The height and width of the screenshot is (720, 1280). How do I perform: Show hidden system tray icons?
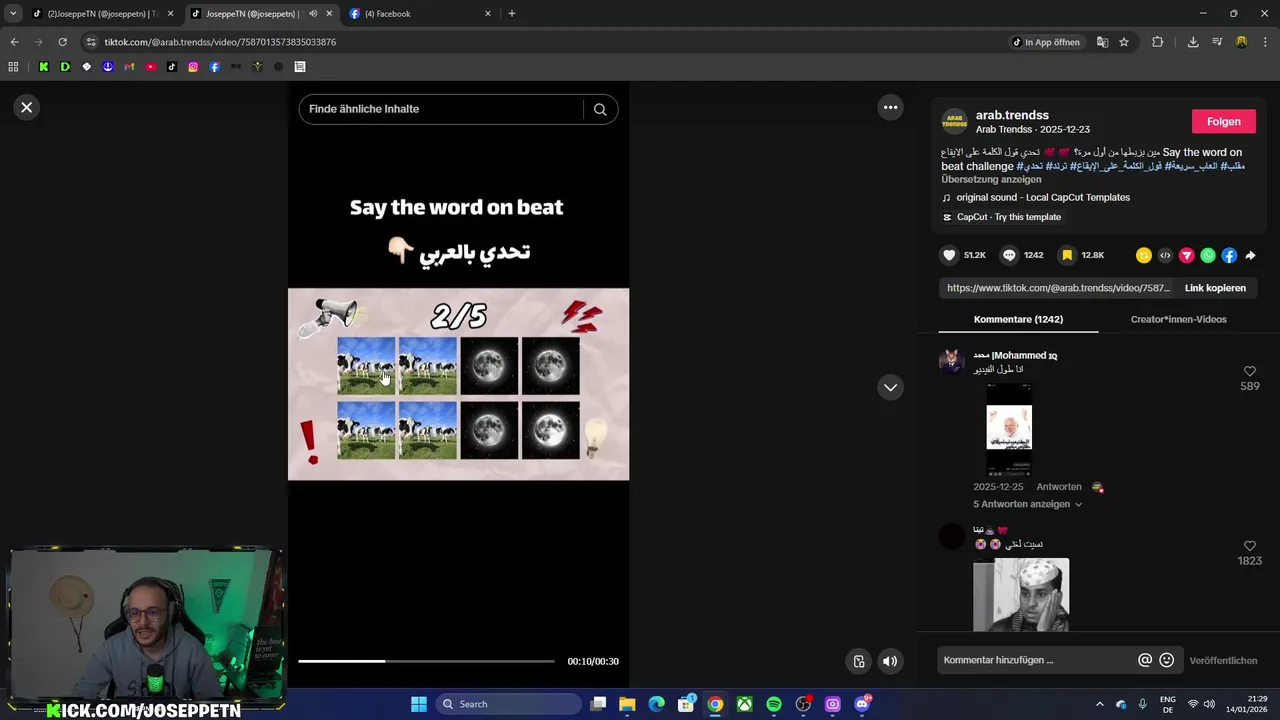(x=1100, y=704)
